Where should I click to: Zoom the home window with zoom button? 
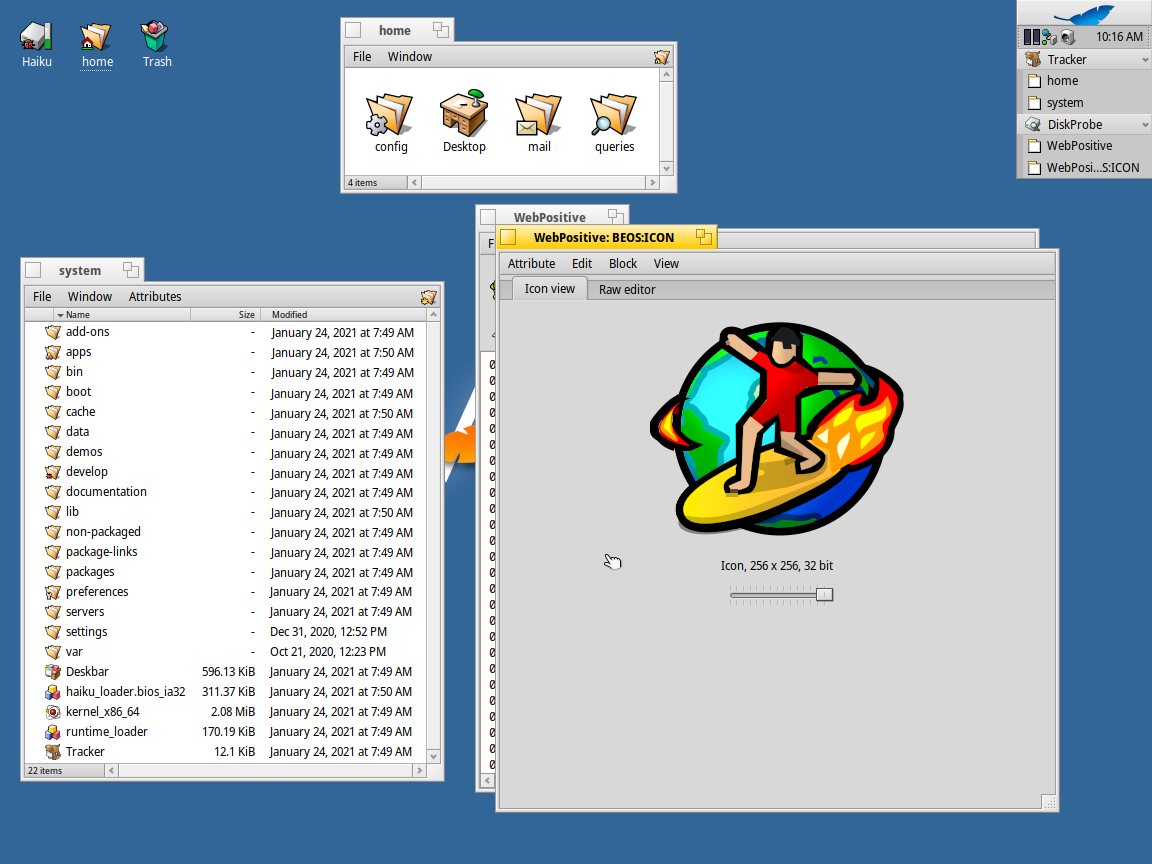441,29
